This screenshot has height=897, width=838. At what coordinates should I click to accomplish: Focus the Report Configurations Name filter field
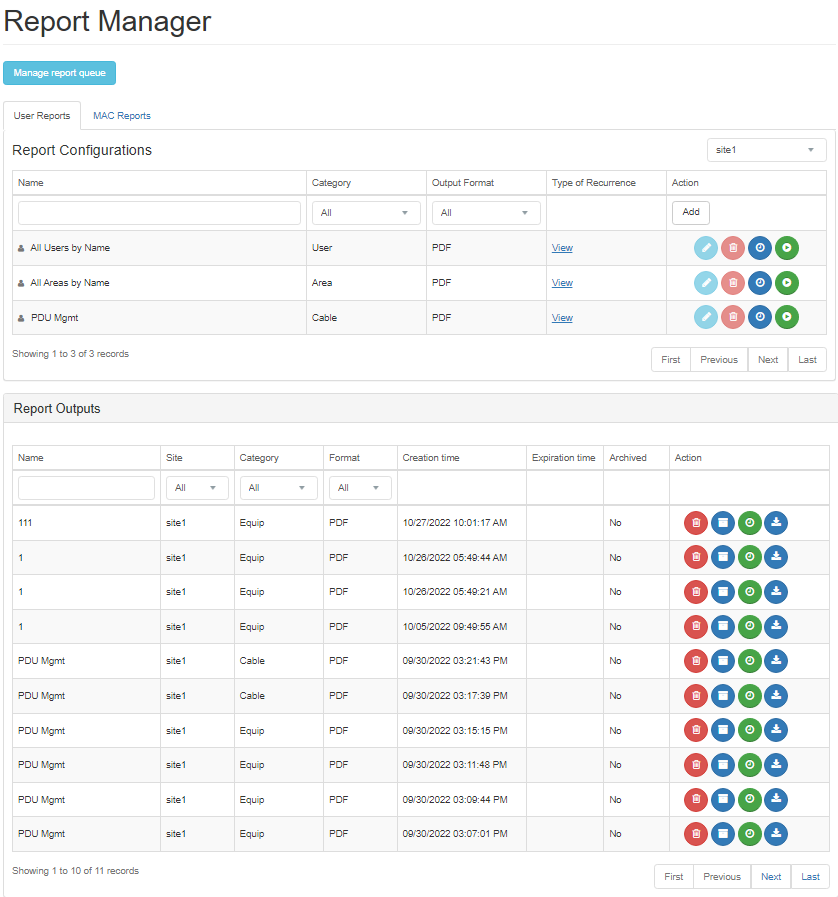(160, 213)
